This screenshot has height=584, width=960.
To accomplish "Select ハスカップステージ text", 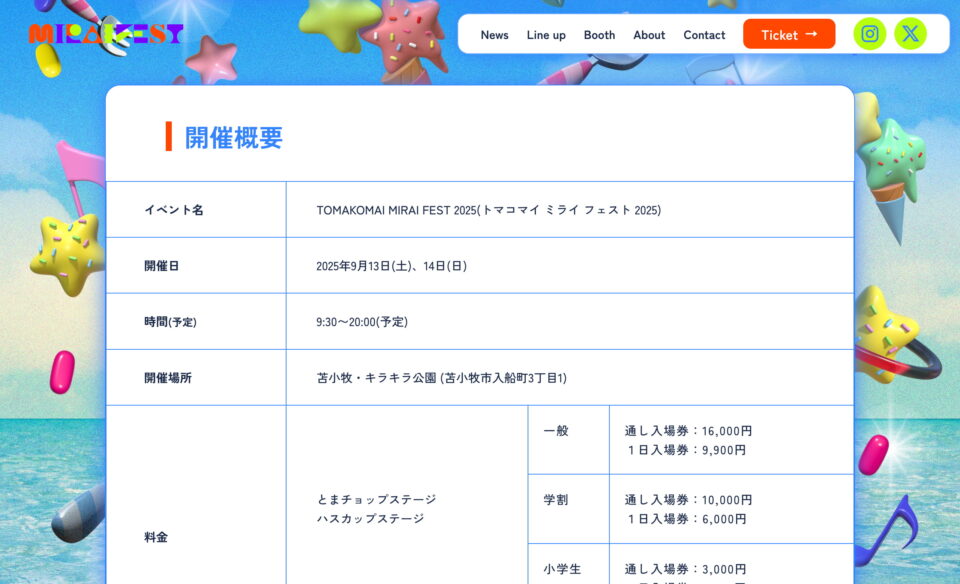I will (x=370, y=518).
